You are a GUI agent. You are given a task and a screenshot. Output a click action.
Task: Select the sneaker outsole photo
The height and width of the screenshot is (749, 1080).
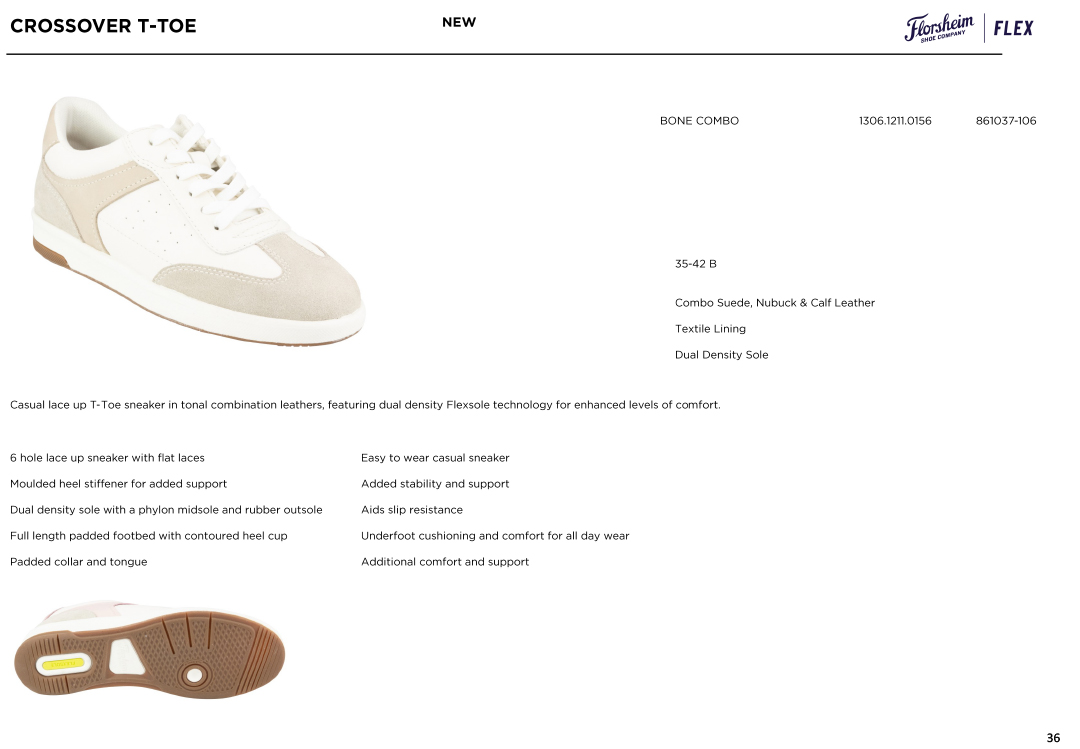pos(150,650)
